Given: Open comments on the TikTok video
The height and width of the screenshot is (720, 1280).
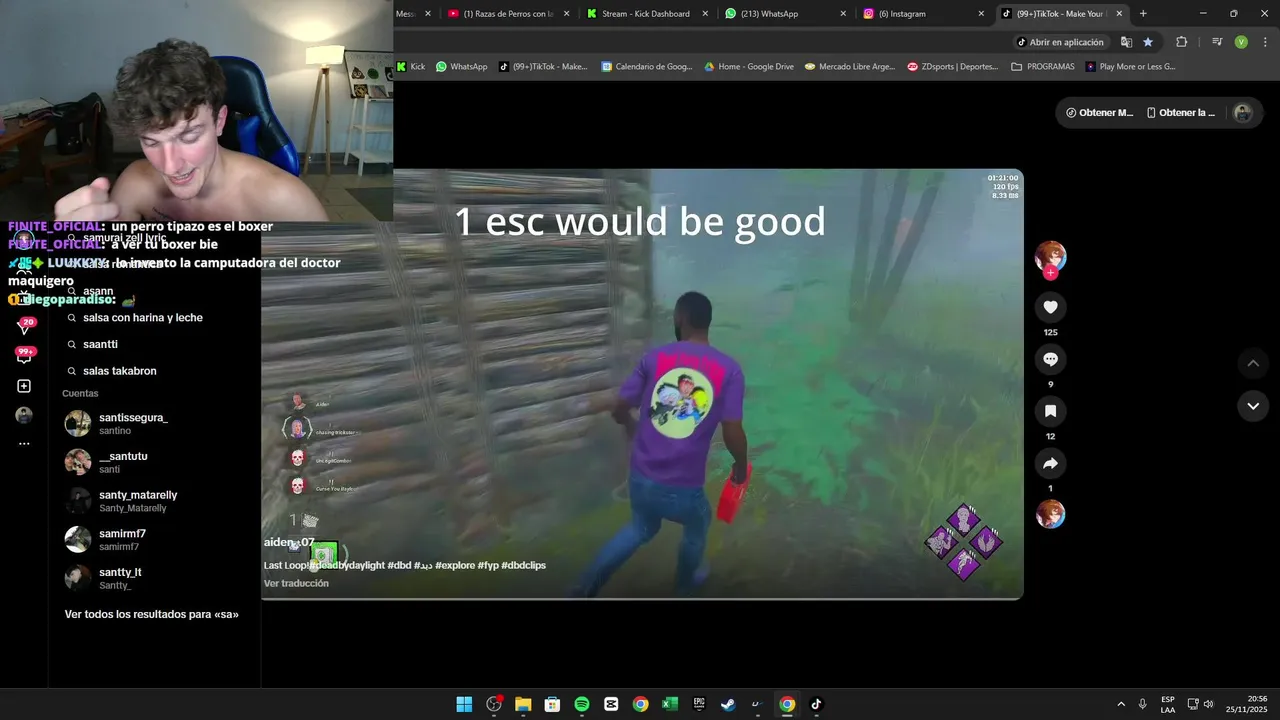Looking at the screenshot, I should 1050,359.
